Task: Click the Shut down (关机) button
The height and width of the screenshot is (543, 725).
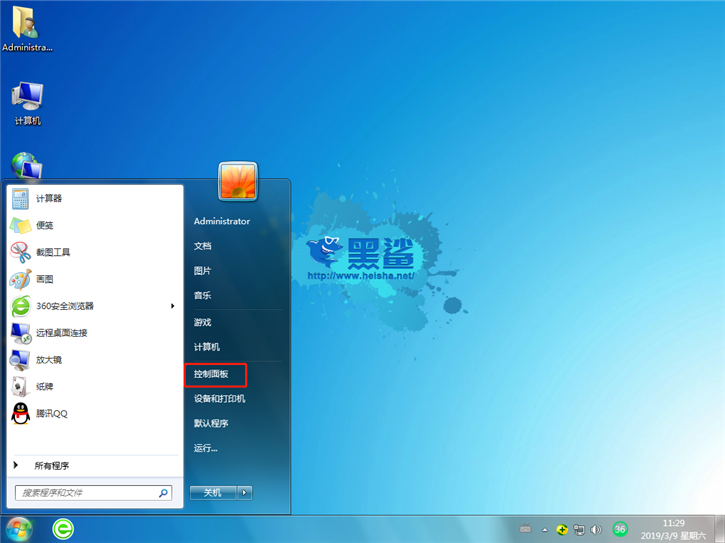Action: pyautogui.click(x=212, y=492)
